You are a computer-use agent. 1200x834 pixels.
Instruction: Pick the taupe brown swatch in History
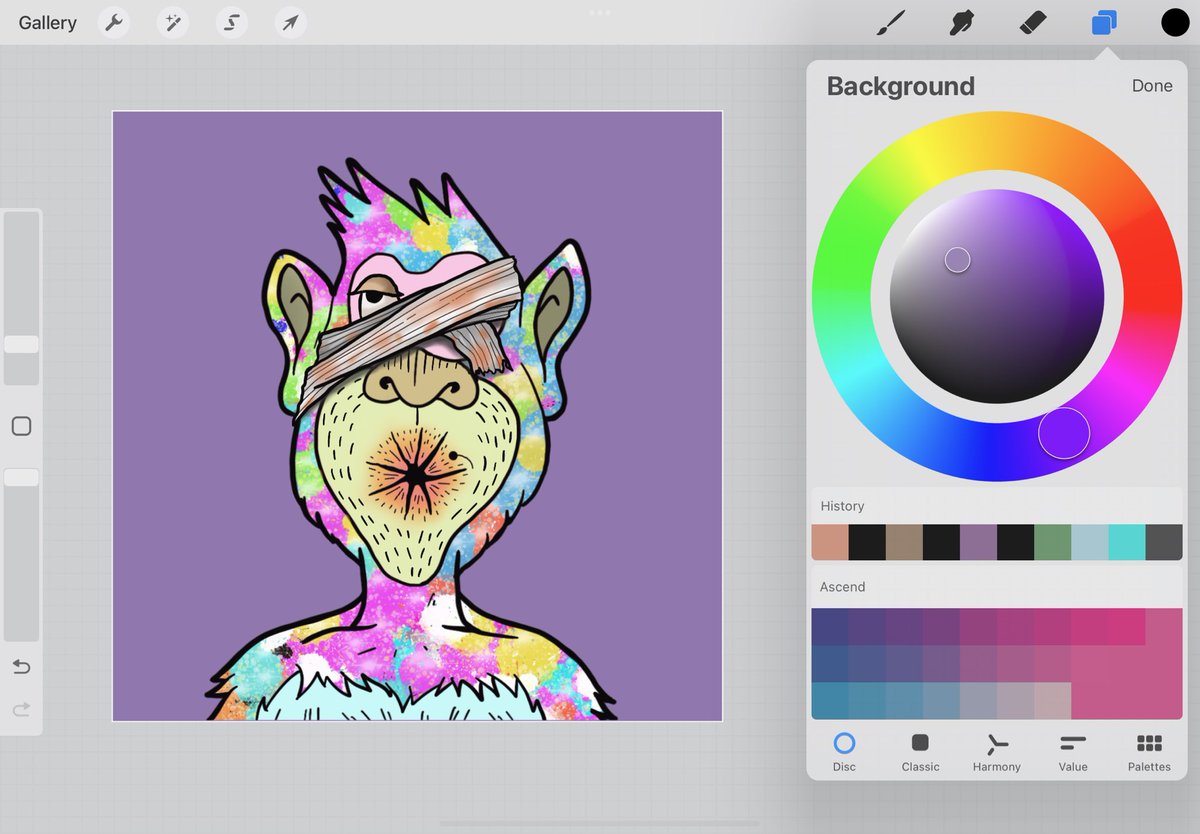pos(904,542)
